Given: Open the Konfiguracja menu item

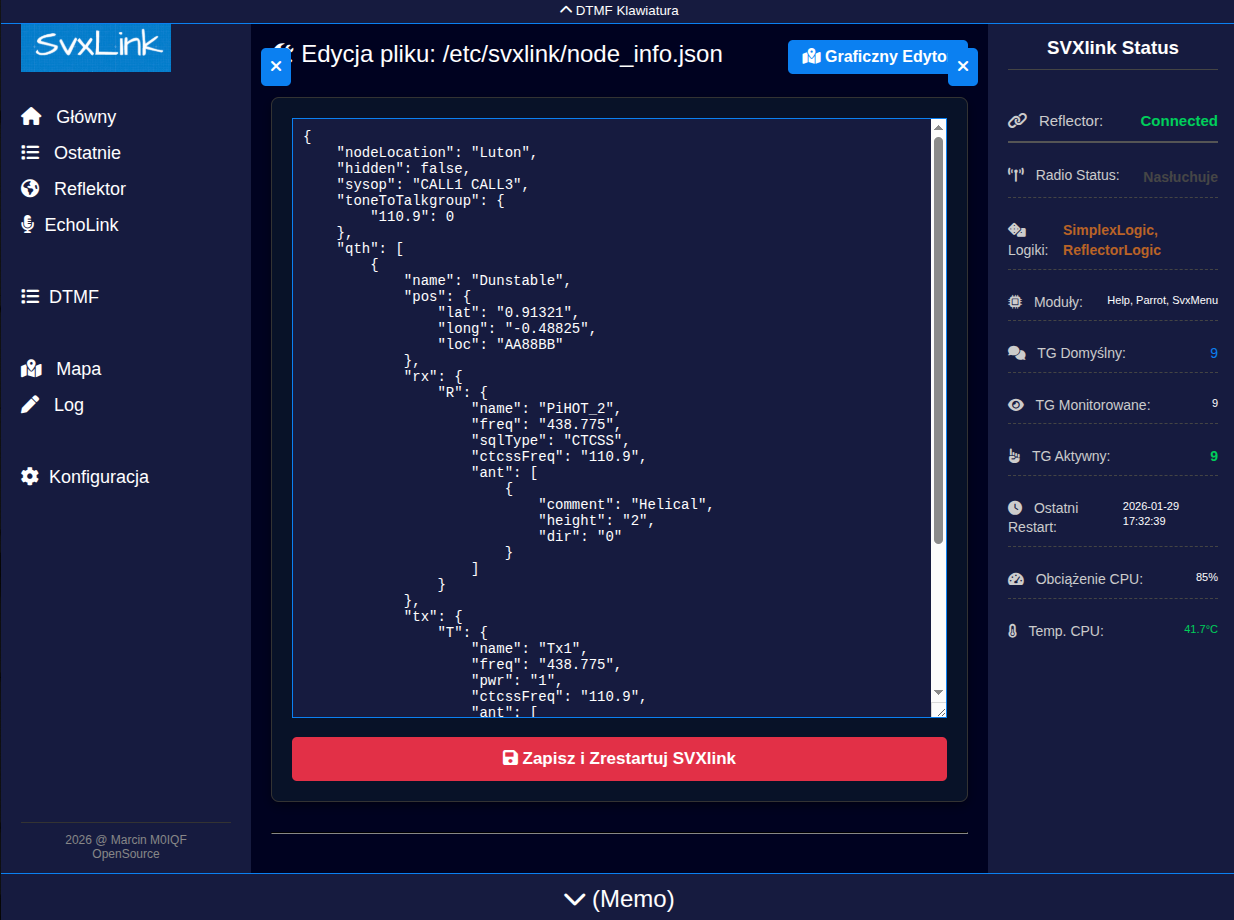Looking at the screenshot, I should click(x=99, y=477).
